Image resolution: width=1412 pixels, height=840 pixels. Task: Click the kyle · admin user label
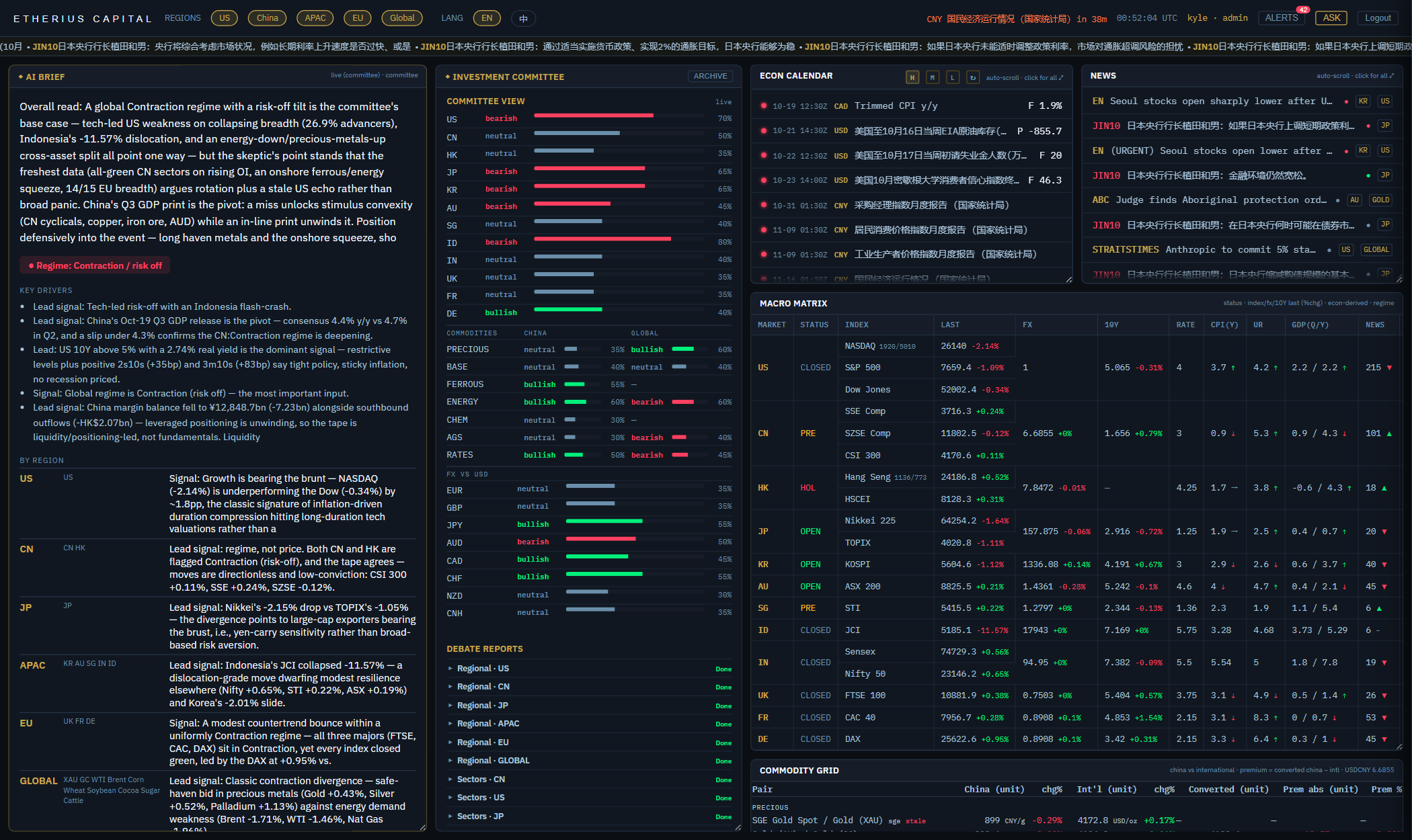(1217, 18)
